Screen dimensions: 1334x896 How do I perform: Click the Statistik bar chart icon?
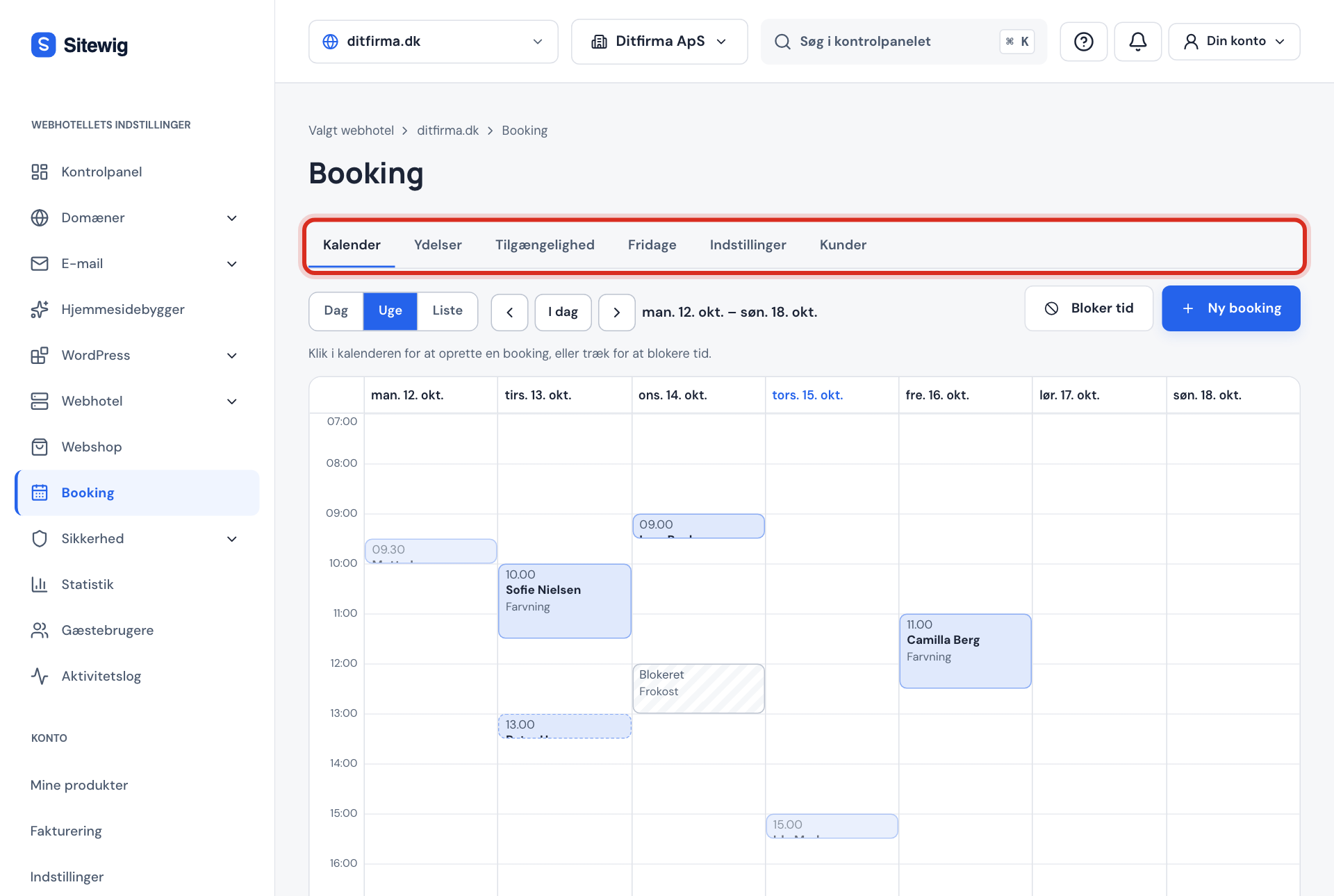tap(40, 584)
